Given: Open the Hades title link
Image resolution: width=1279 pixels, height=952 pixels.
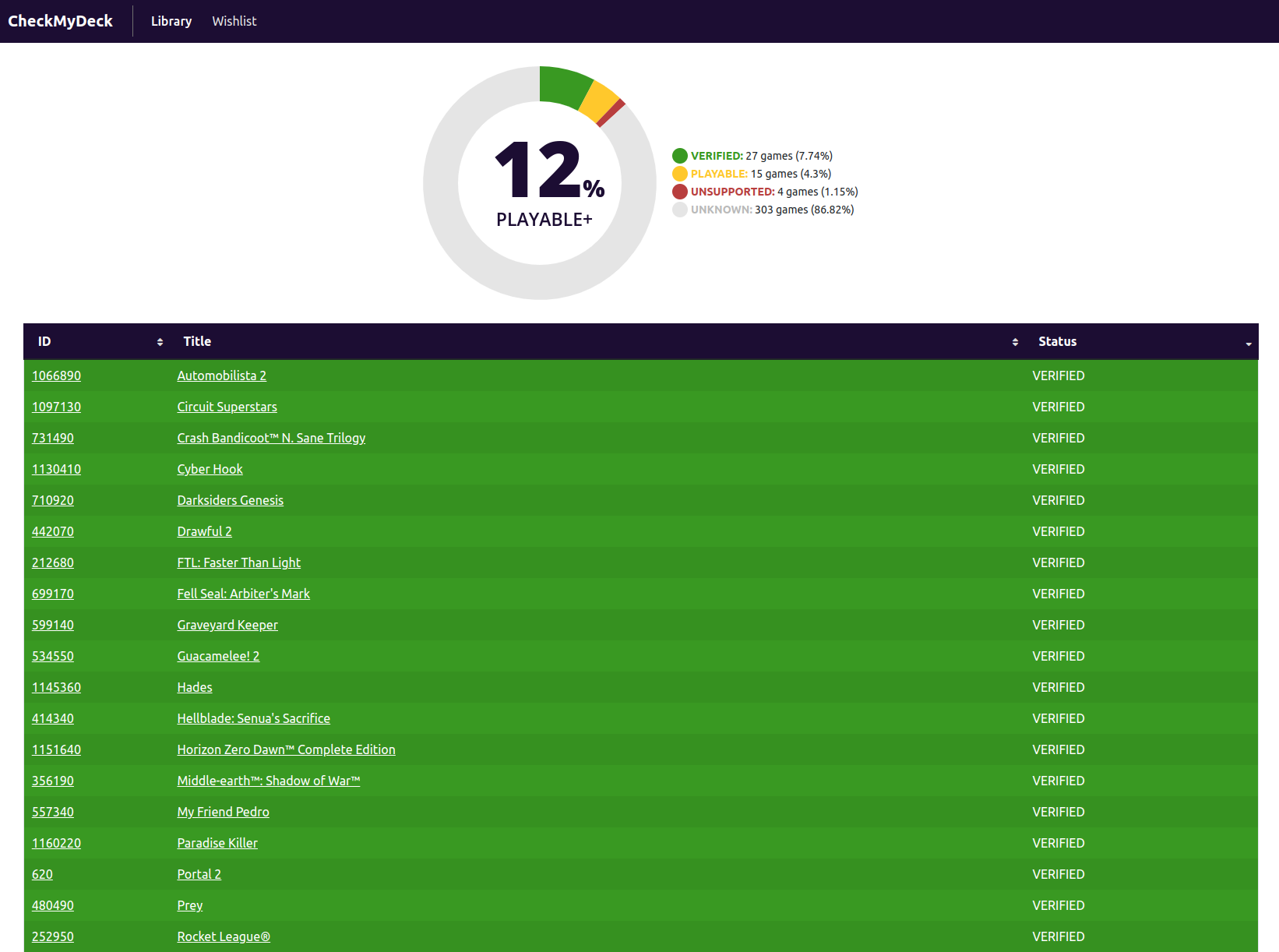Looking at the screenshot, I should [x=195, y=687].
